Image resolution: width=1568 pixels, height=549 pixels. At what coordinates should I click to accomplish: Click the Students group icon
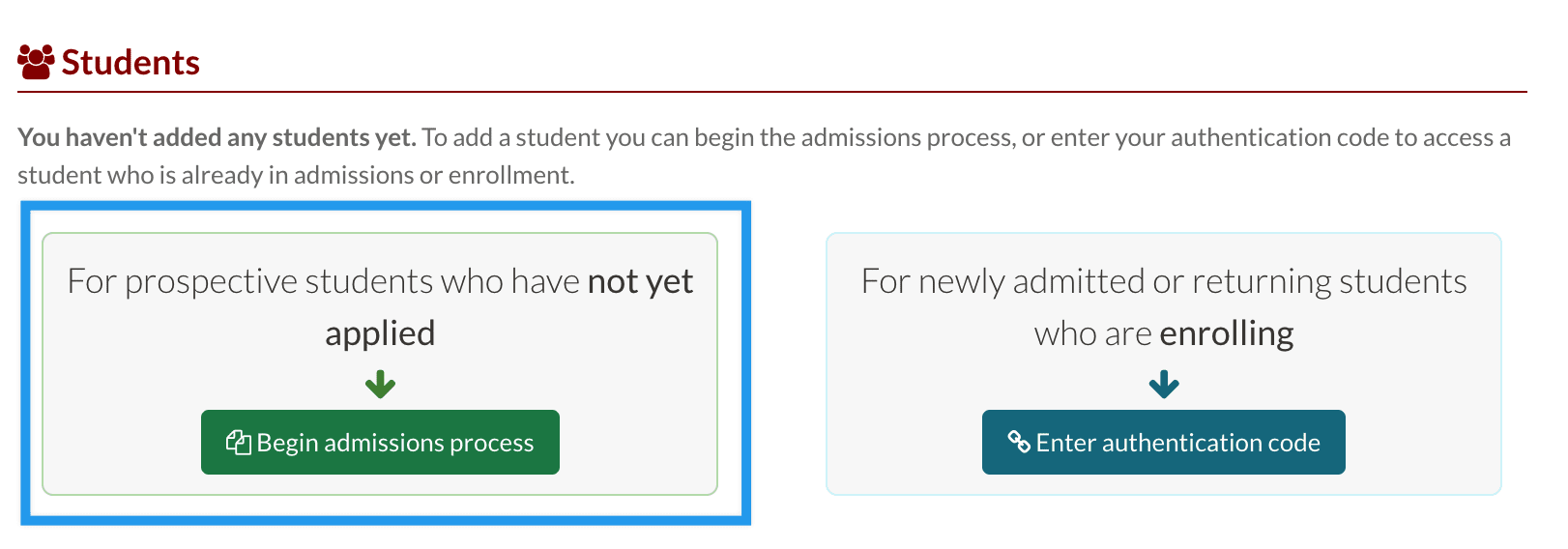pos(36,62)
